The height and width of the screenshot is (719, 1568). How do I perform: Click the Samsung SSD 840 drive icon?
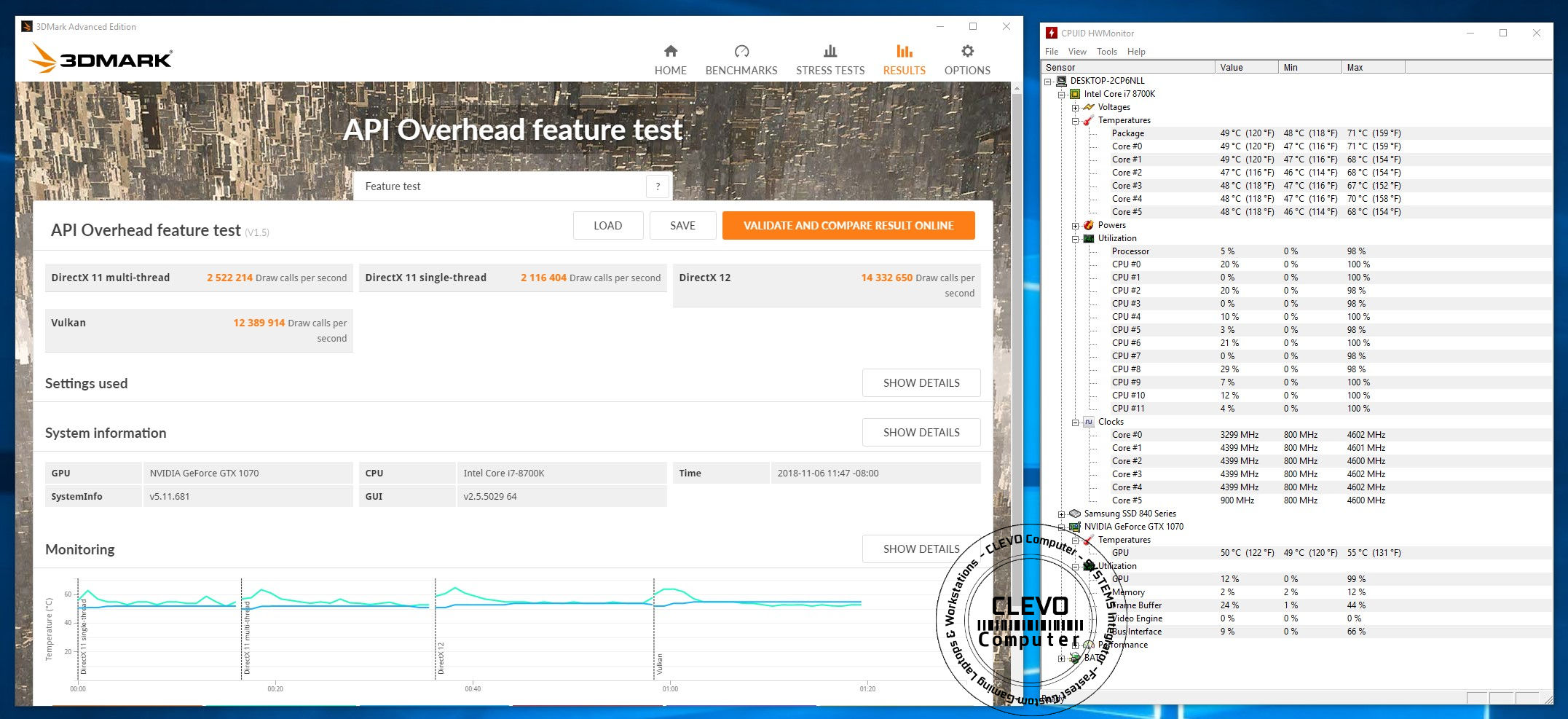1075,514
